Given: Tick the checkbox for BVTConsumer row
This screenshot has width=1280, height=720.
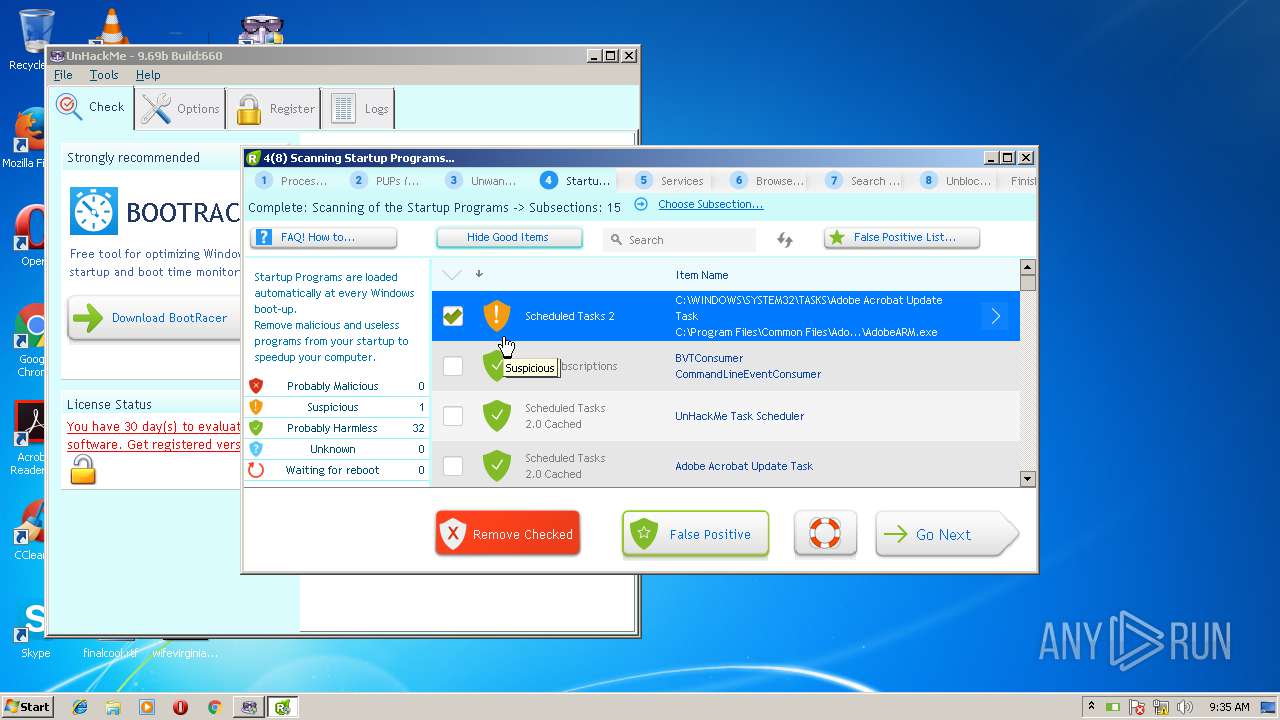Looking at the screenshot, I should tap(453, 366).
